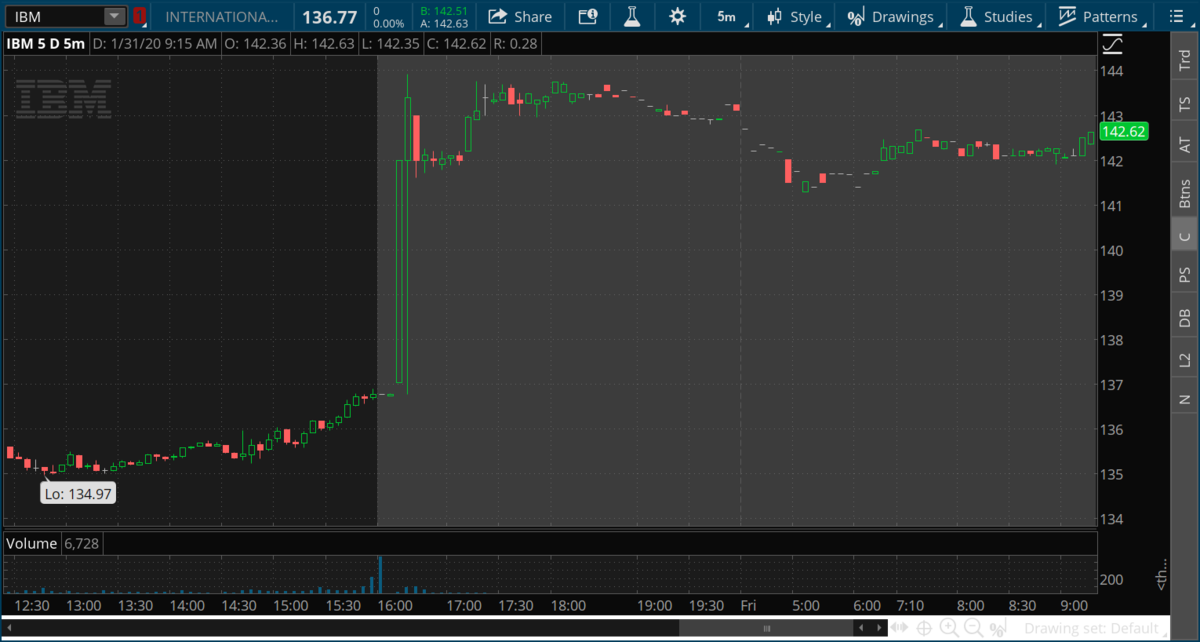Click the INTERNATIONA... company name
Screen dimensions: 1200x642
point(222,17)
